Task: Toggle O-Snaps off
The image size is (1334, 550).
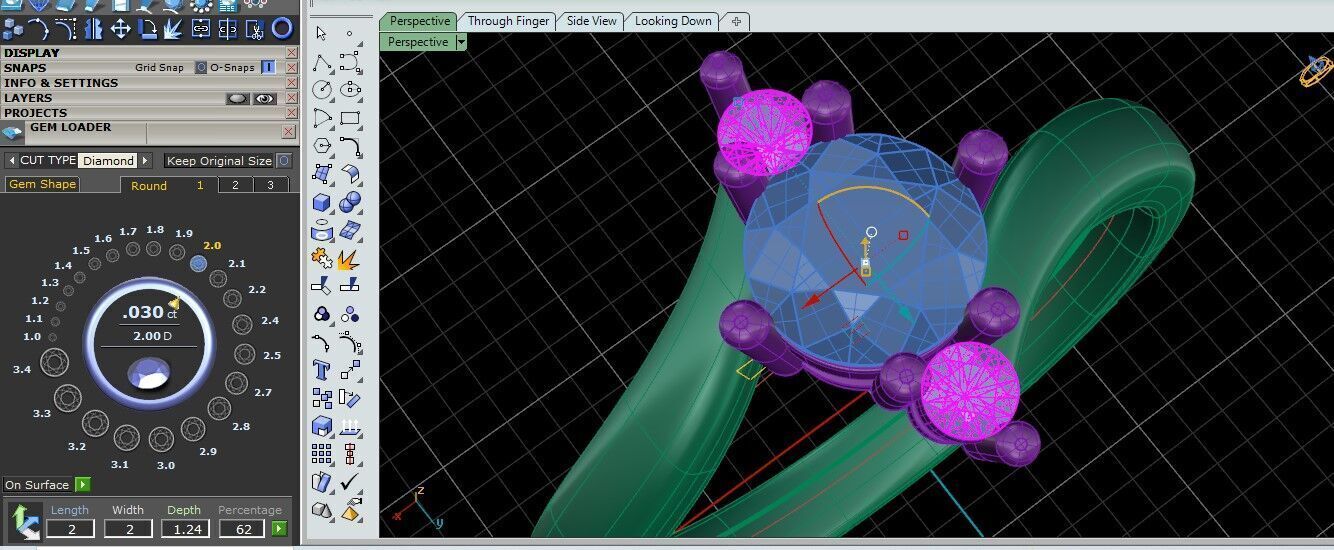Action: 268,67
